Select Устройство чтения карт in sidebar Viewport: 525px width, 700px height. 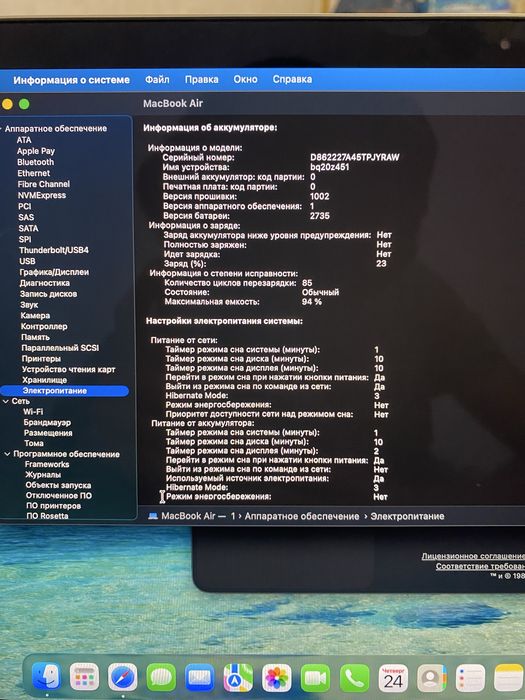tap(69, 369)
